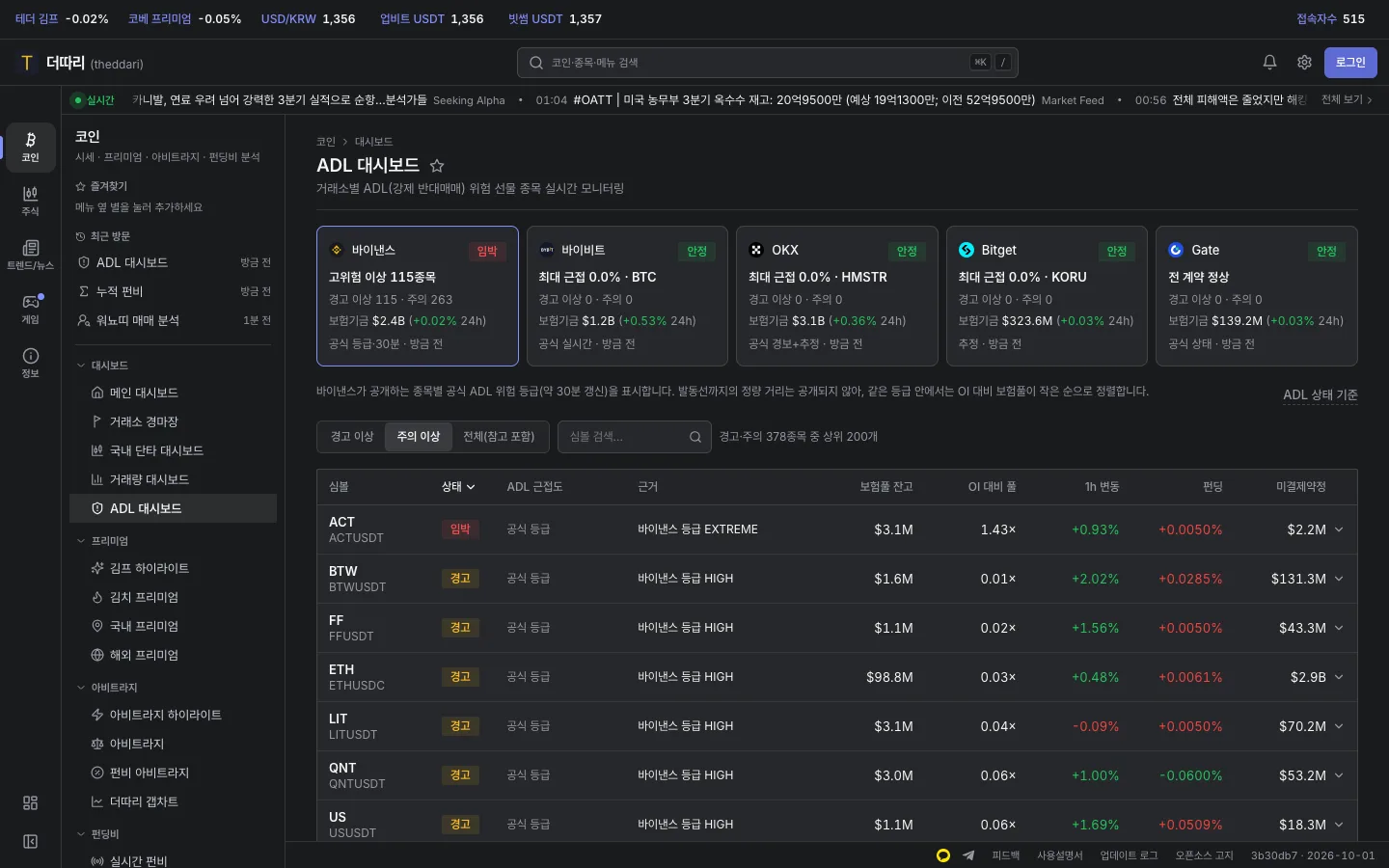
Task: Select the 주의 이상 filter
Action: (419, 437)
